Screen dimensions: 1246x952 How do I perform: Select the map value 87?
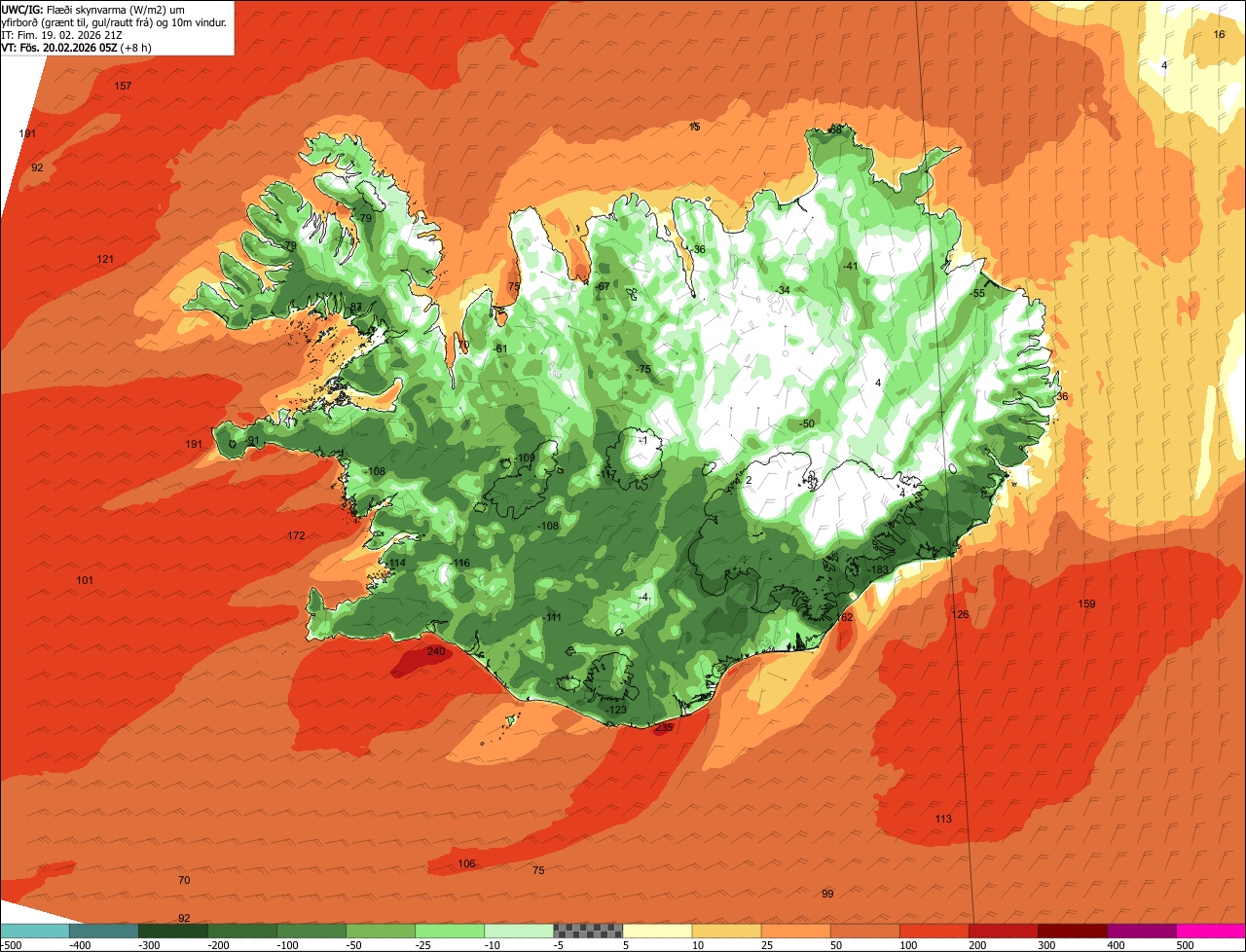pyautogui.click(x=356, y=308)
